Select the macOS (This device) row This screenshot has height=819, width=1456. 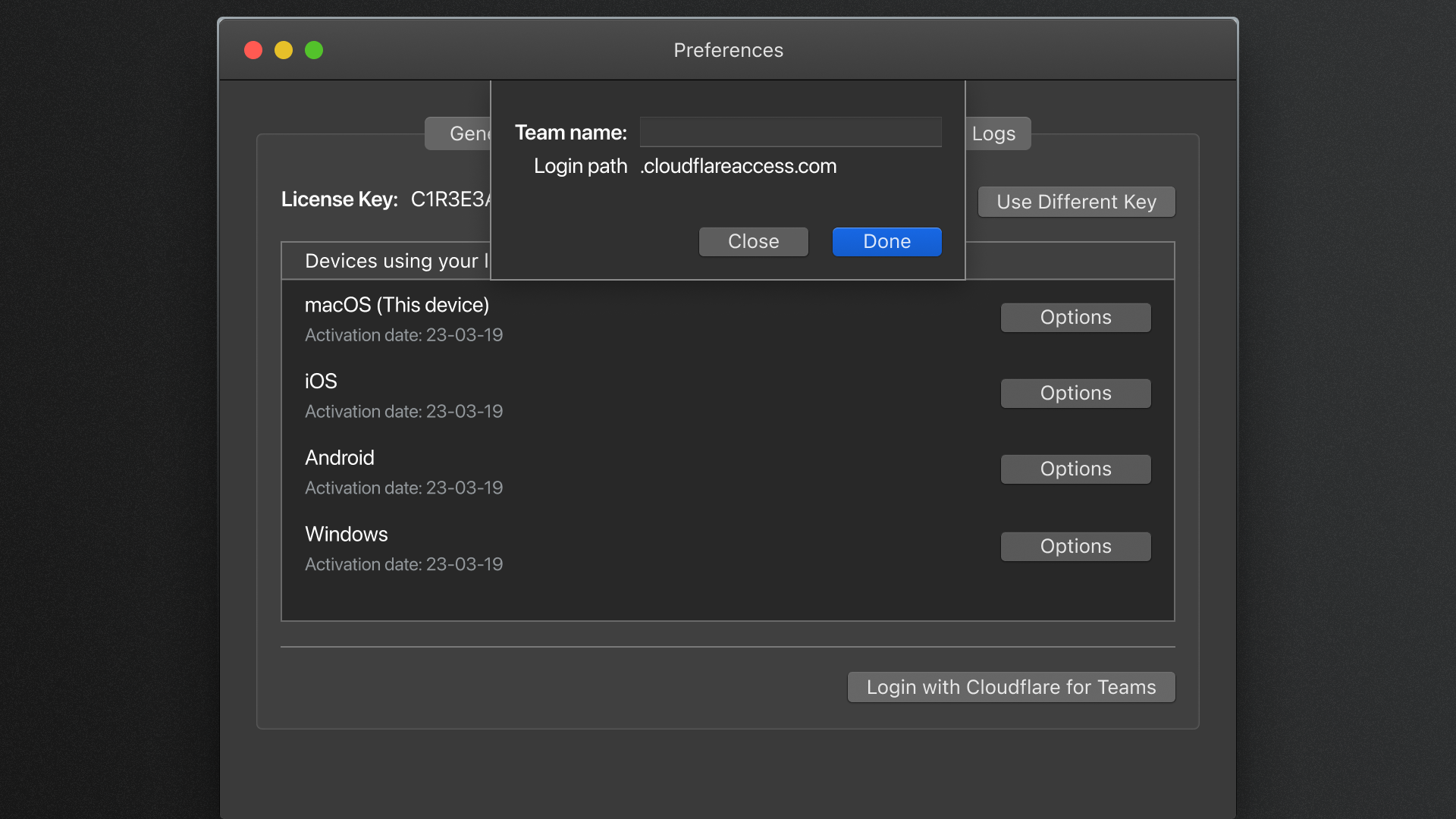click(x=397, y=305)
